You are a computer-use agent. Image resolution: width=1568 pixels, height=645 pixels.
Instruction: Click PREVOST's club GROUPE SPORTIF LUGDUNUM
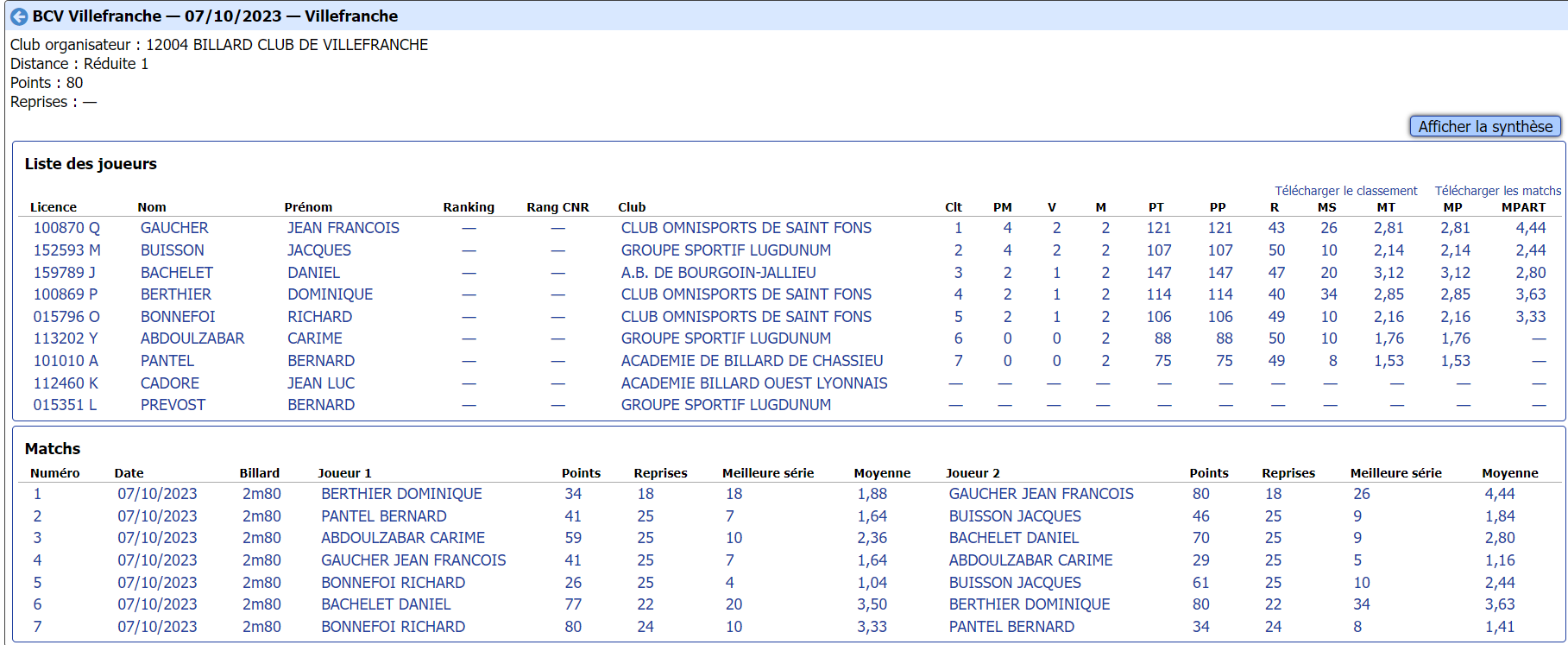point(726,405)
